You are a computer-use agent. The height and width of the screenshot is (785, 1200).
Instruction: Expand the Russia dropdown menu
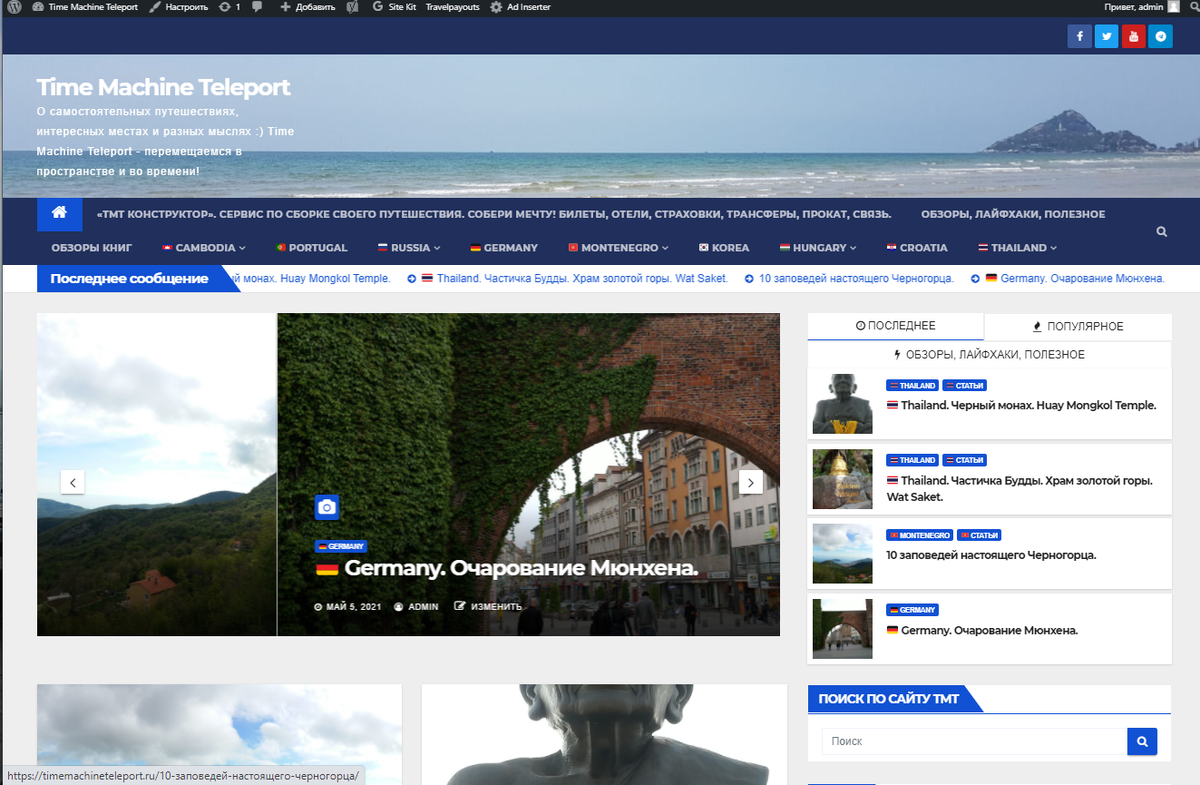pyautogui.click(x=408, y=247)
